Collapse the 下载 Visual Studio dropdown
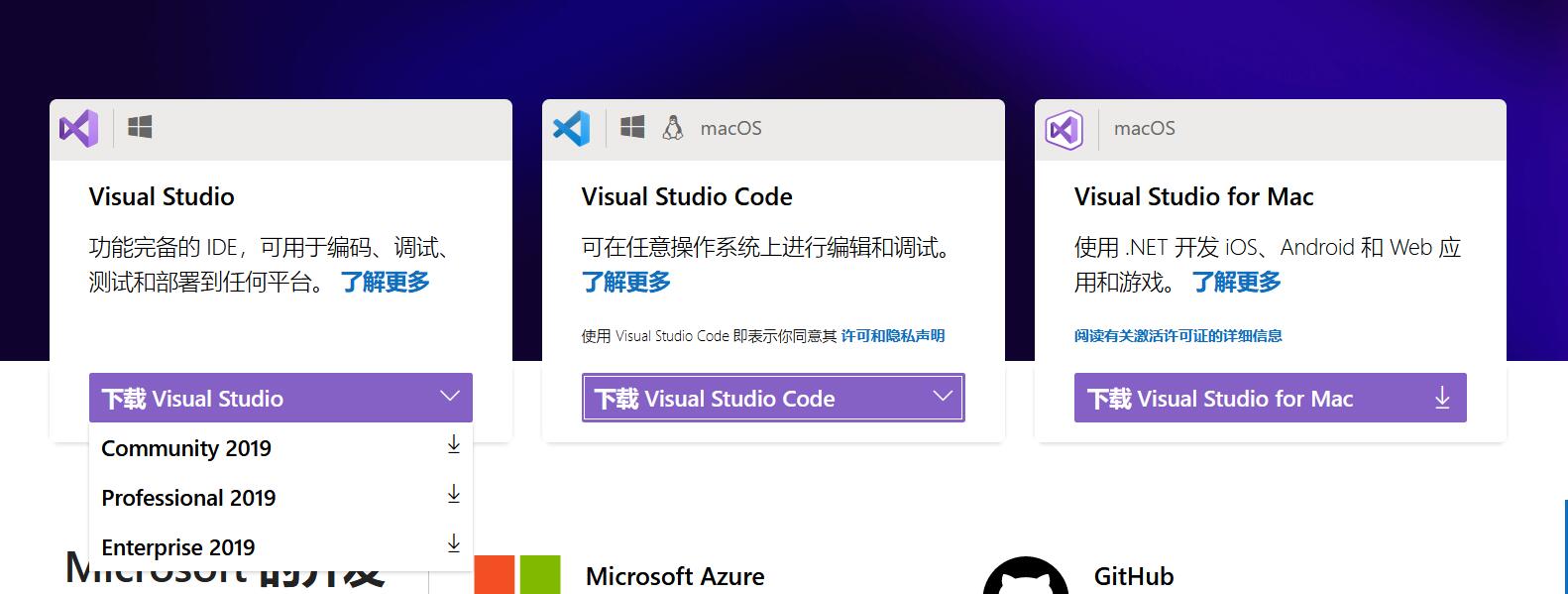1568x594 pixels. point(280,398)
